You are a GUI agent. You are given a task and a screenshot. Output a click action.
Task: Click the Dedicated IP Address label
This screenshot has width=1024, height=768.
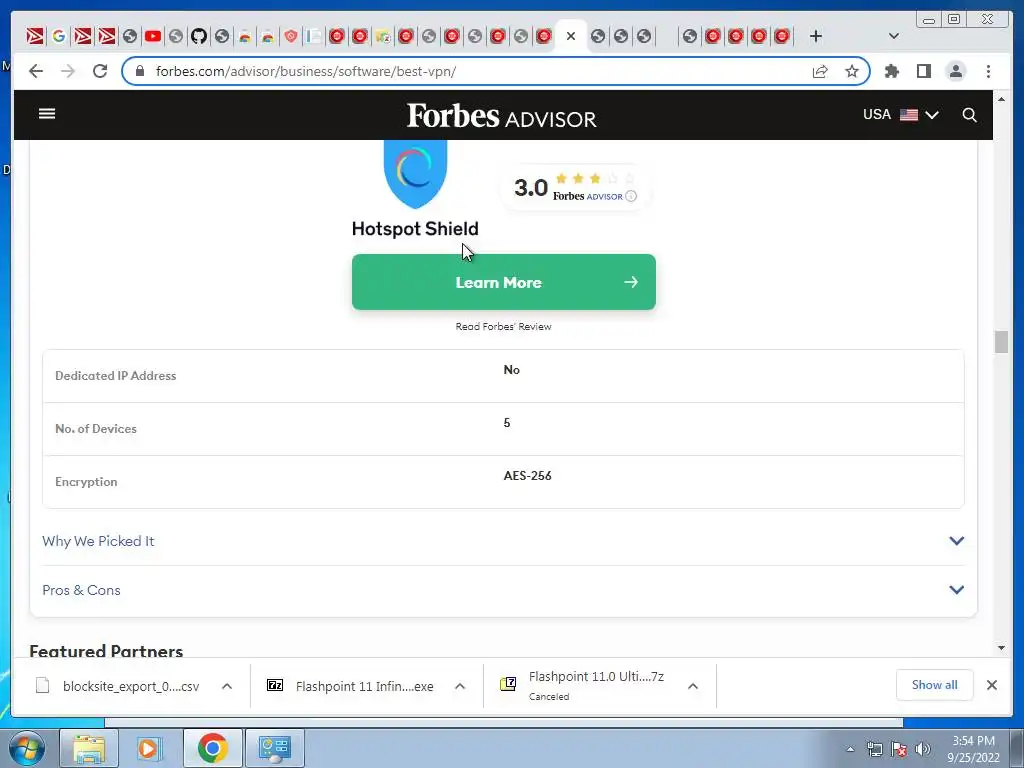pos(116,376)
